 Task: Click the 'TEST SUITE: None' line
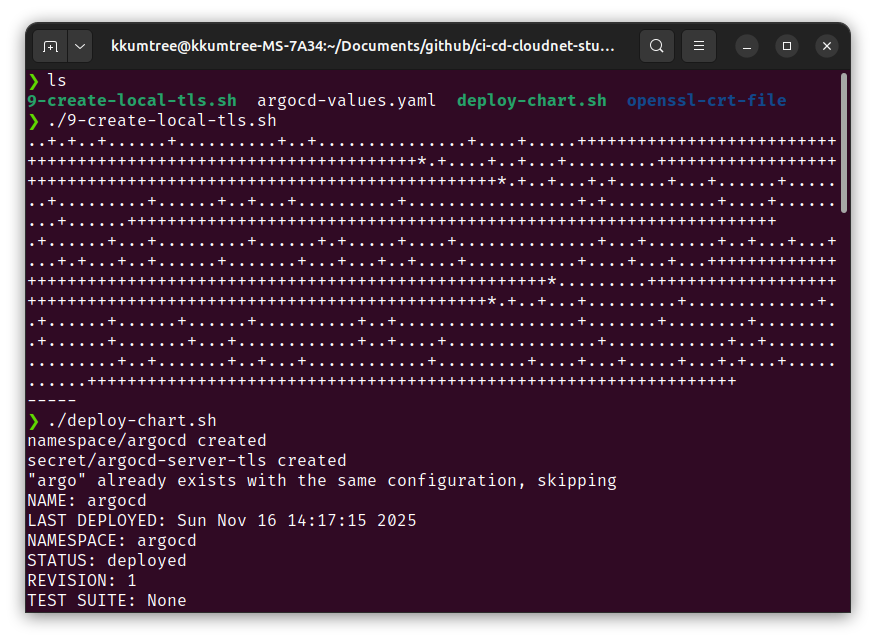(x=107, y=600)
